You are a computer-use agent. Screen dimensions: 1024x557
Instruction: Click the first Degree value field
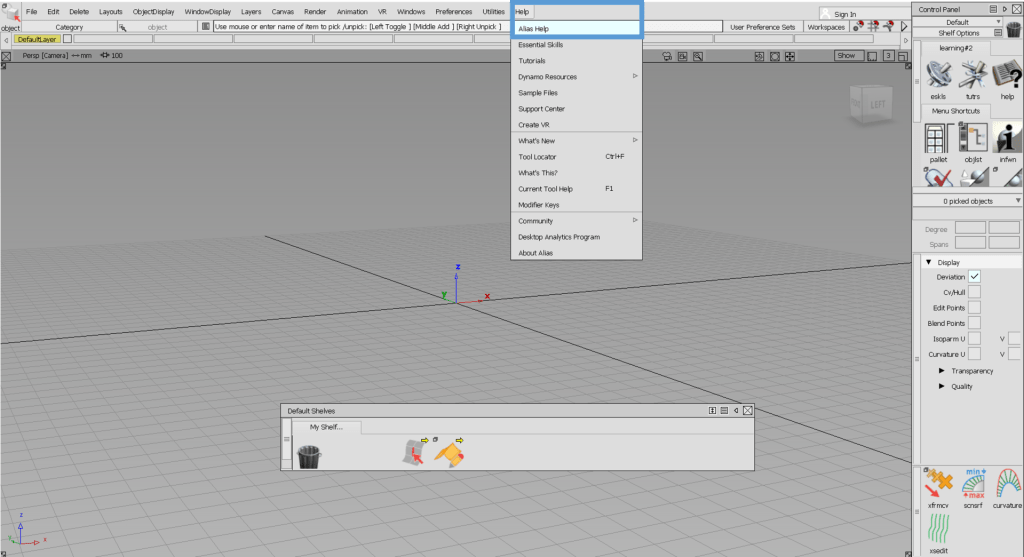[970, 228]
